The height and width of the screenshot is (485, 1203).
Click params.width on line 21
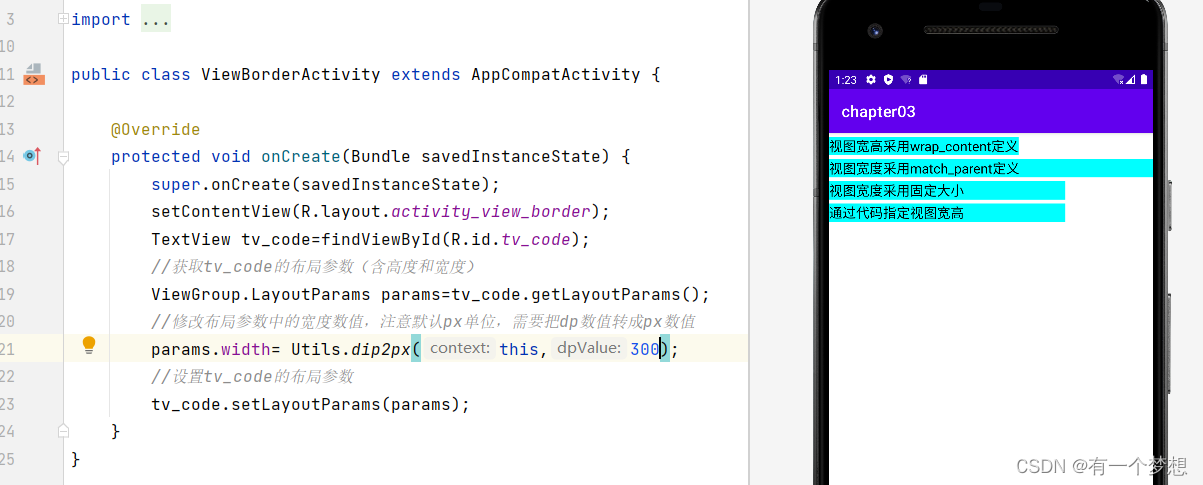click(211, 349)
